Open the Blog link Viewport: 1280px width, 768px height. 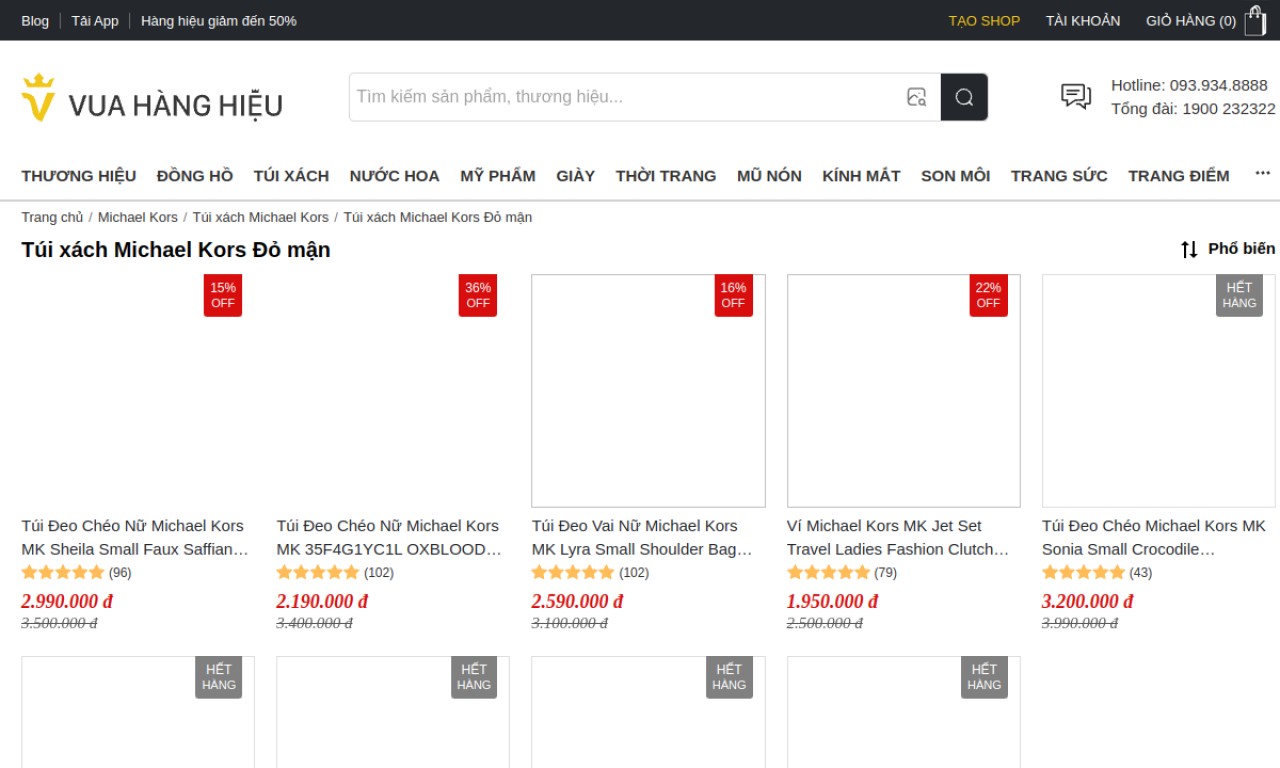click(x=35, y=20)
